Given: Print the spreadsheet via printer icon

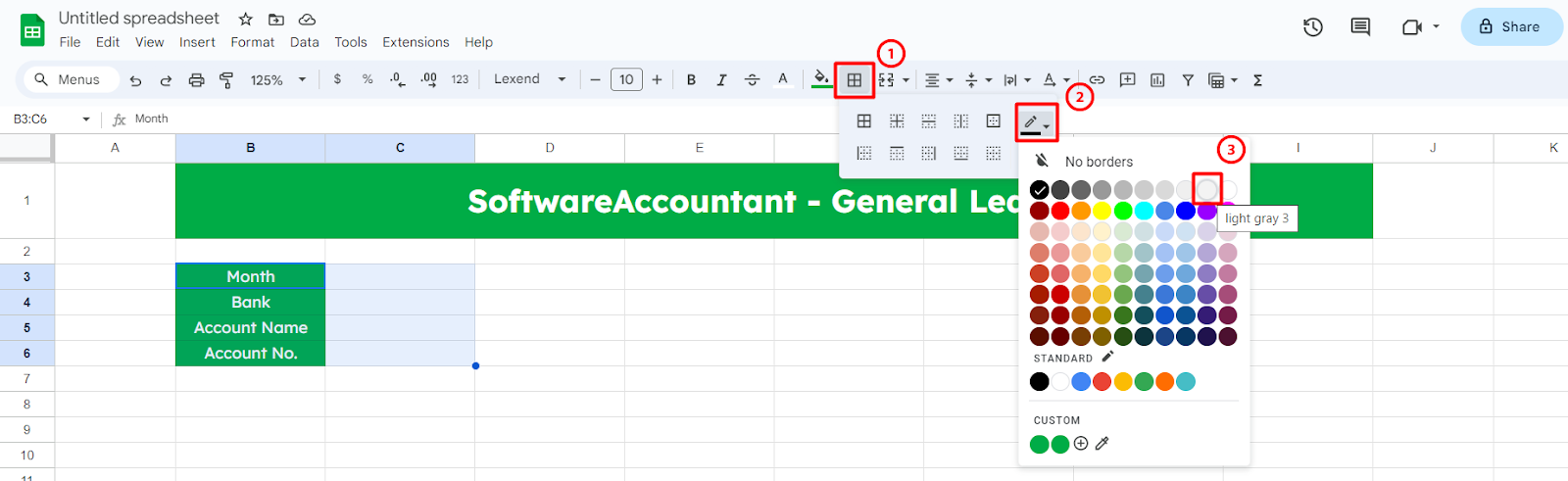Looking at the screenshot, I should click(196, 80).
